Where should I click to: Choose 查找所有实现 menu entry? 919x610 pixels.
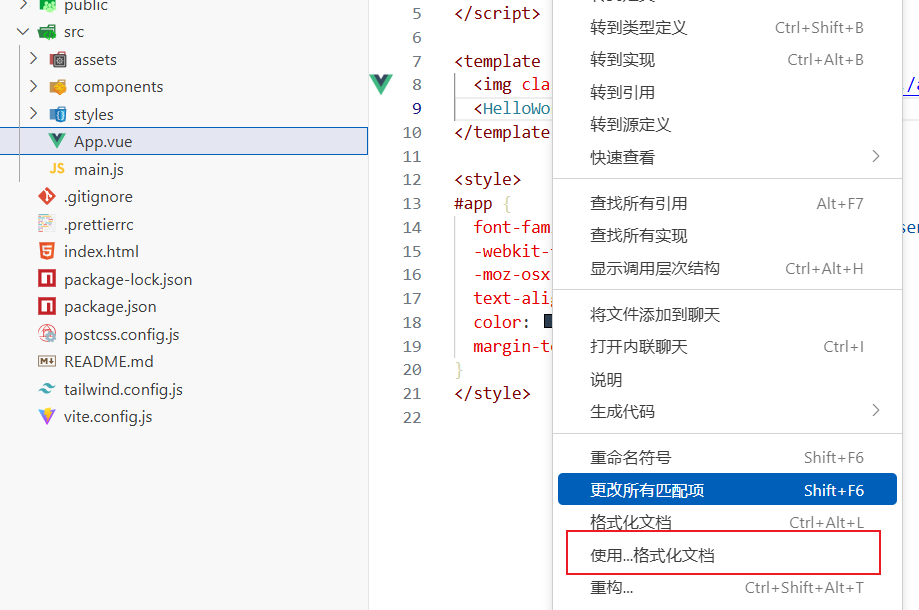click(727, 236)
